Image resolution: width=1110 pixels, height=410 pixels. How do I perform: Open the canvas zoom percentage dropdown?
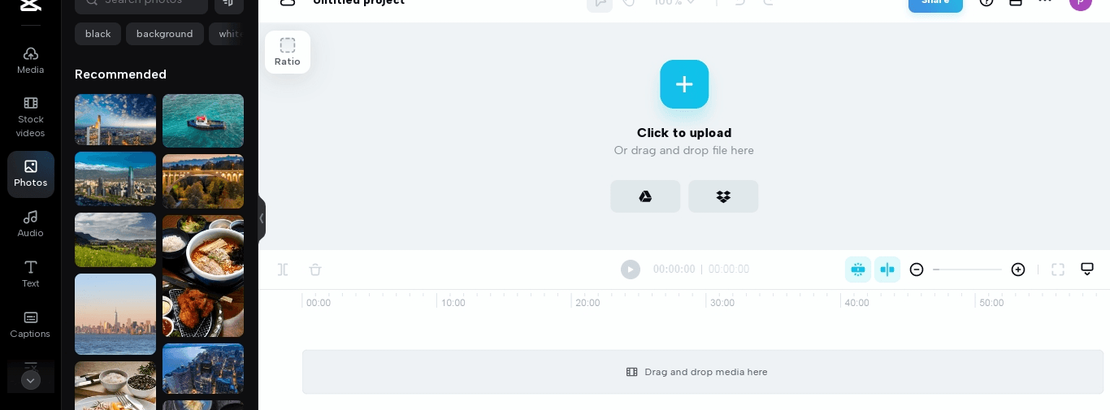(674, 2)
